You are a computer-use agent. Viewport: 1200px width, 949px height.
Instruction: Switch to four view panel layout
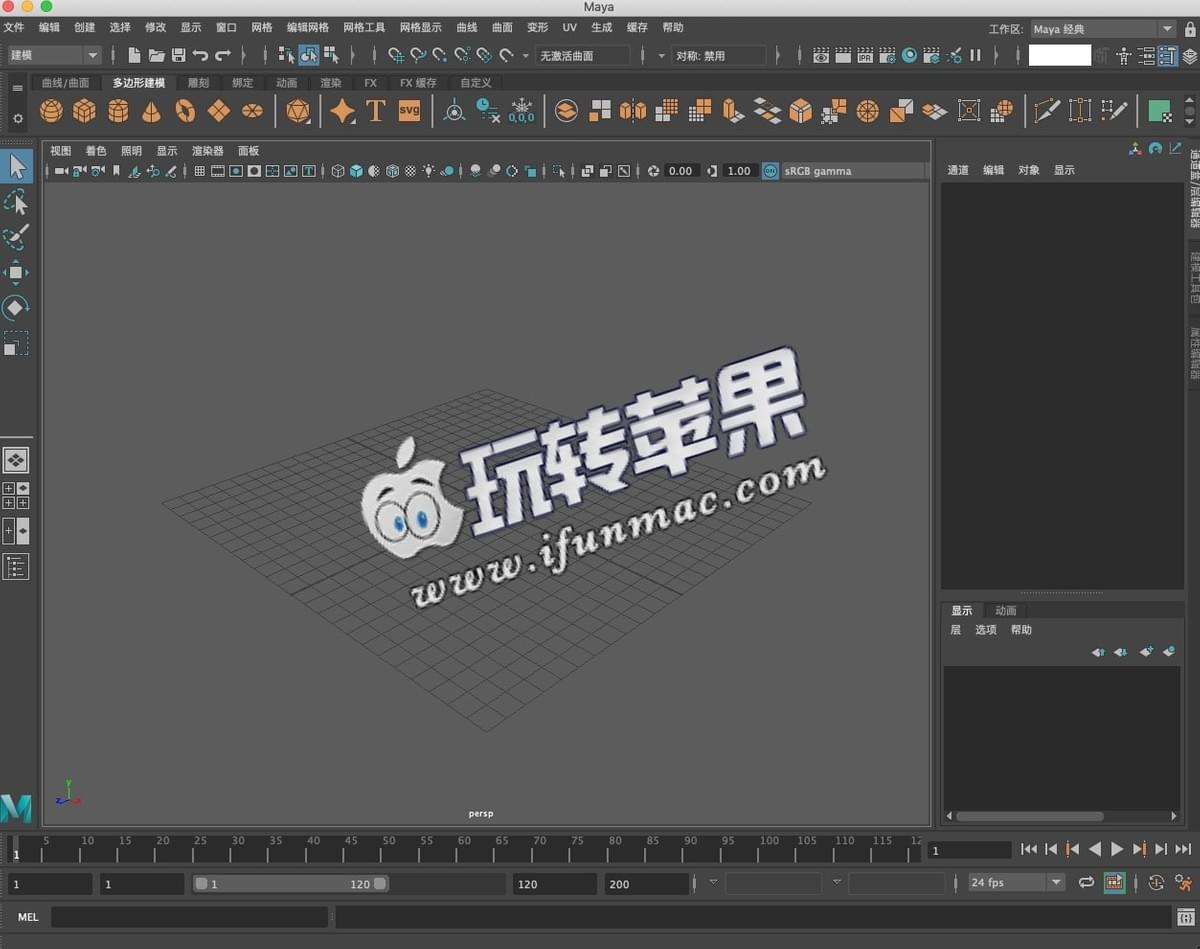pyautogui.click(x=16, y=495)
